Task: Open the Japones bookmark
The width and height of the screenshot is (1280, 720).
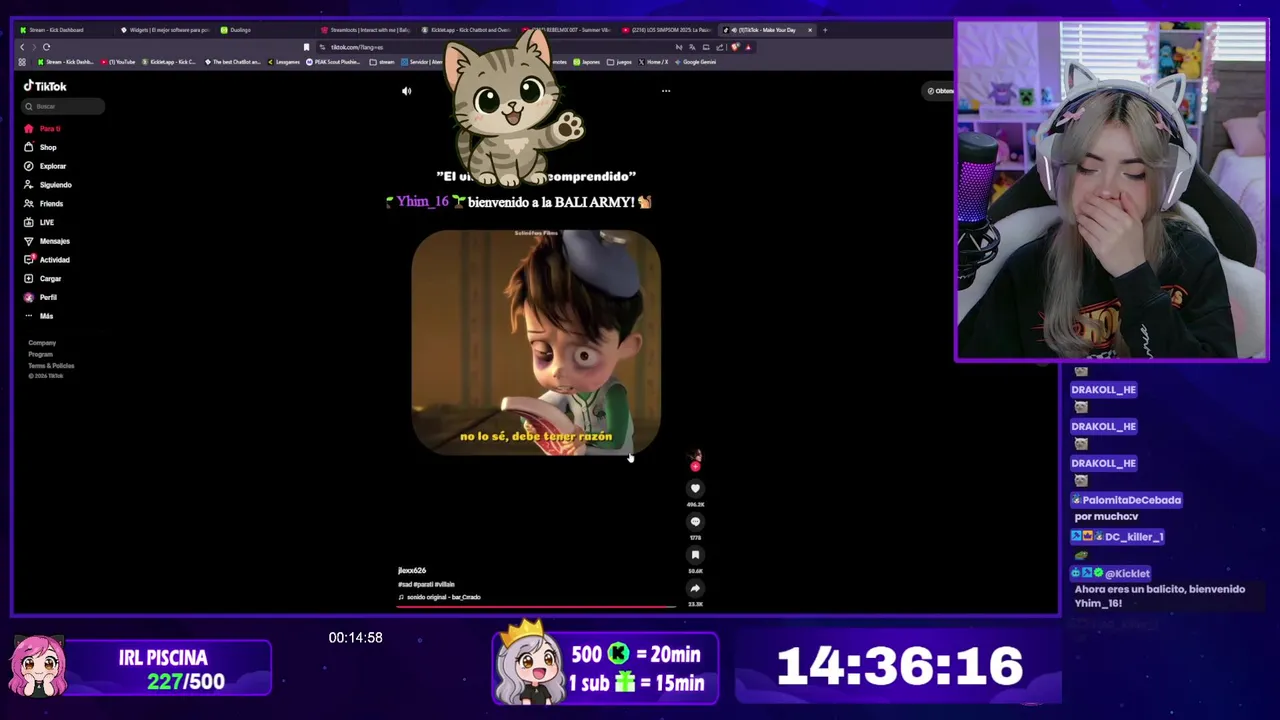Action: pos(587,62)
